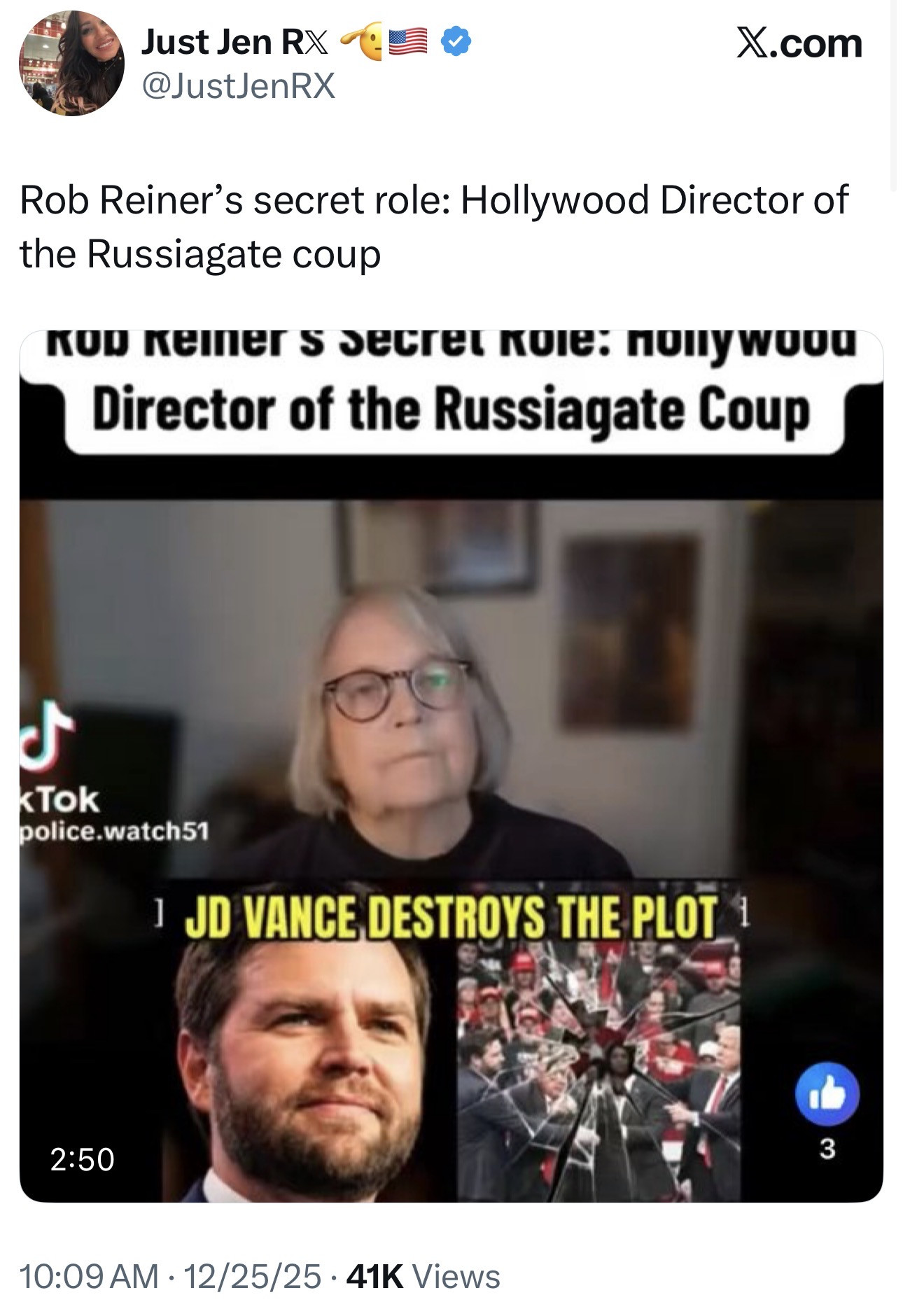The width and height of the screenshot is (903, 1316).
Task: Tap the blue thumbs-up like icon
Action: (x=827, y=1094)
